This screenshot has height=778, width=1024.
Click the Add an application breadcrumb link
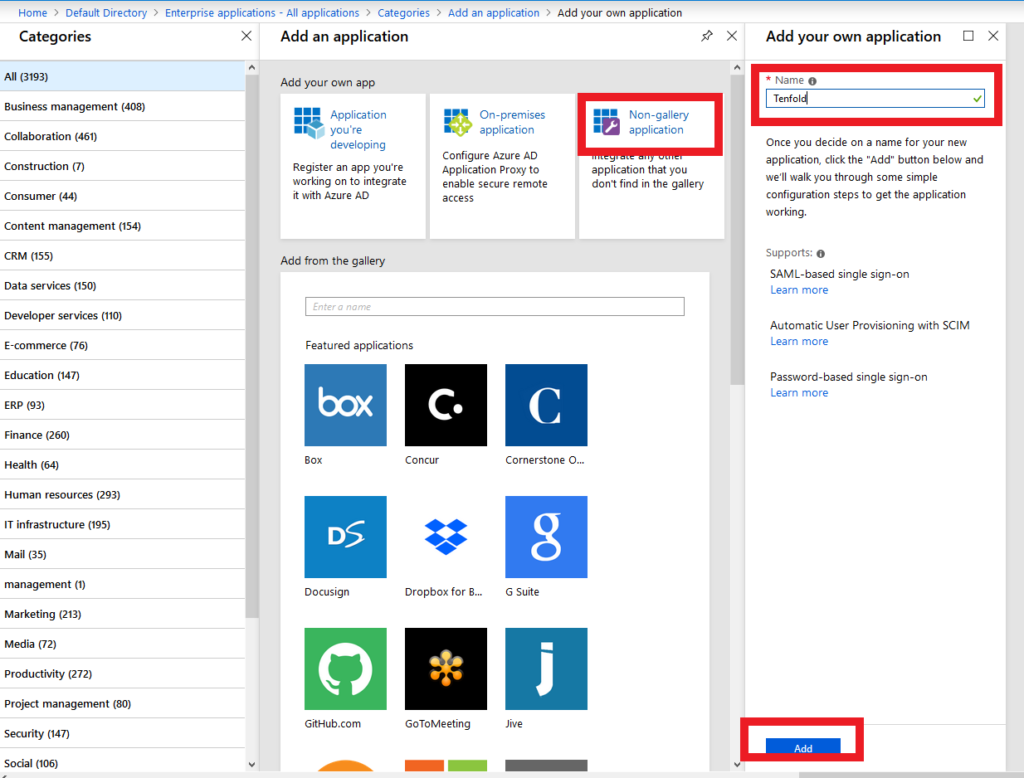494,12
